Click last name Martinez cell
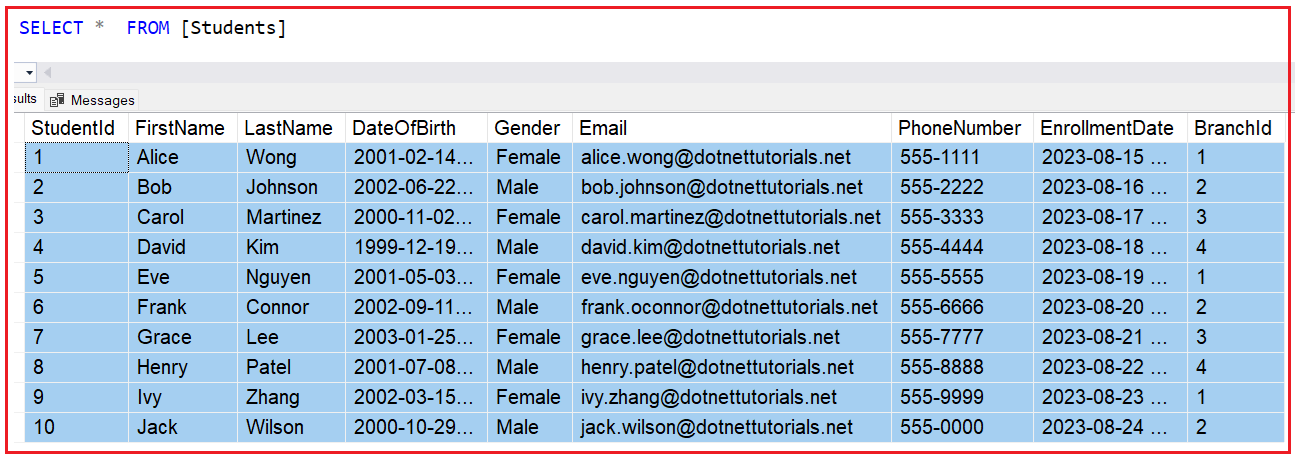The height and width of the screenshot is (457, 1295). pyautogui.click(x=291, y=217)
